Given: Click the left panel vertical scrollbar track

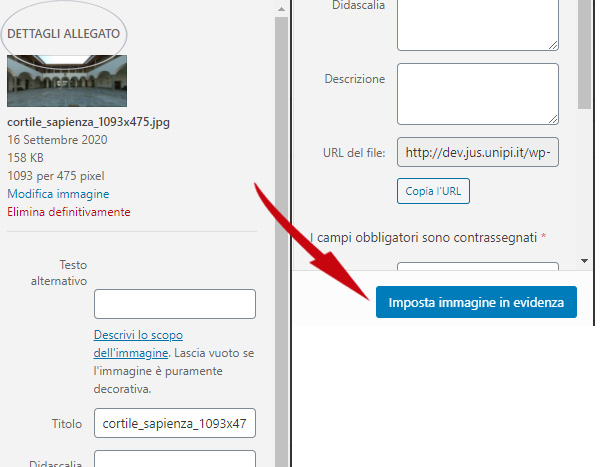Looking at the screenshot, I should coord(281,242).
